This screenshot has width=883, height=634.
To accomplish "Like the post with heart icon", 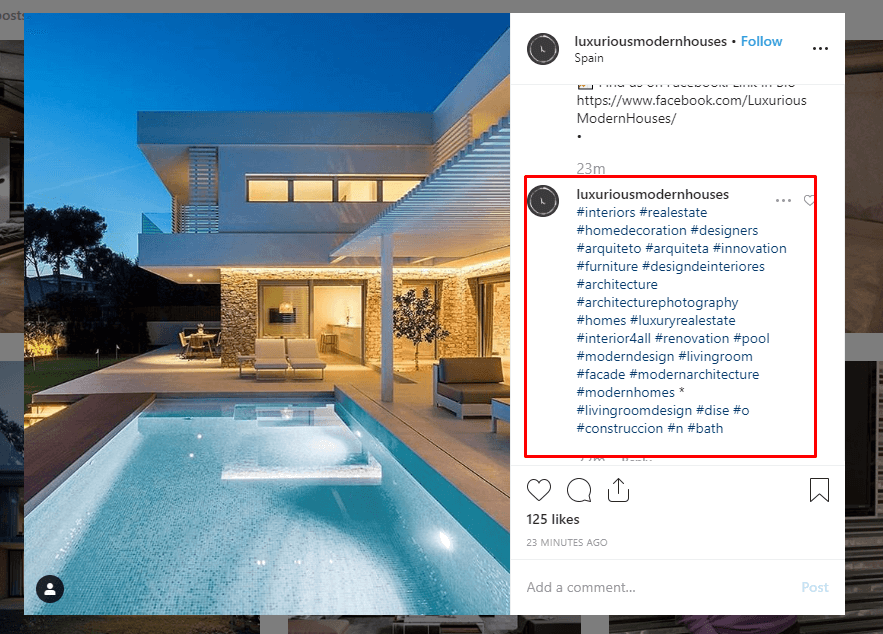I will pos(538,490).
